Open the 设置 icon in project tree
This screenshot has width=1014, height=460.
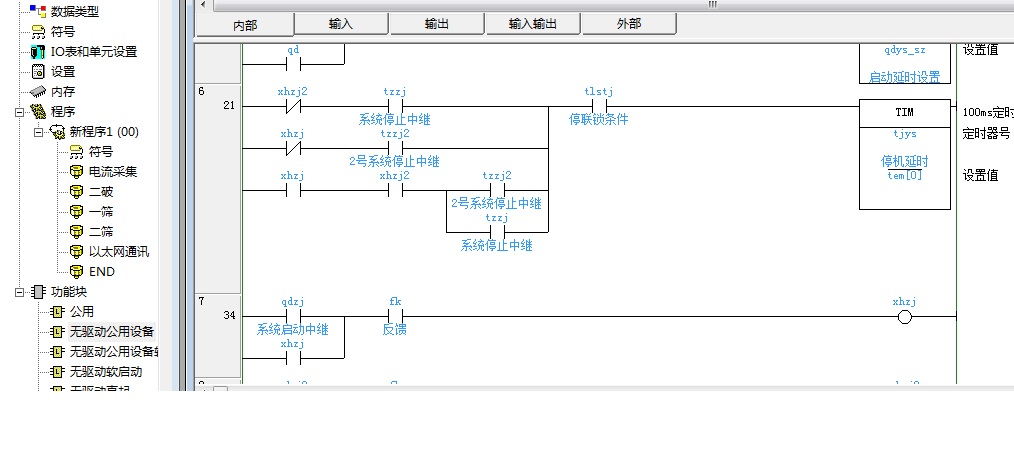[x=38, y=71]
